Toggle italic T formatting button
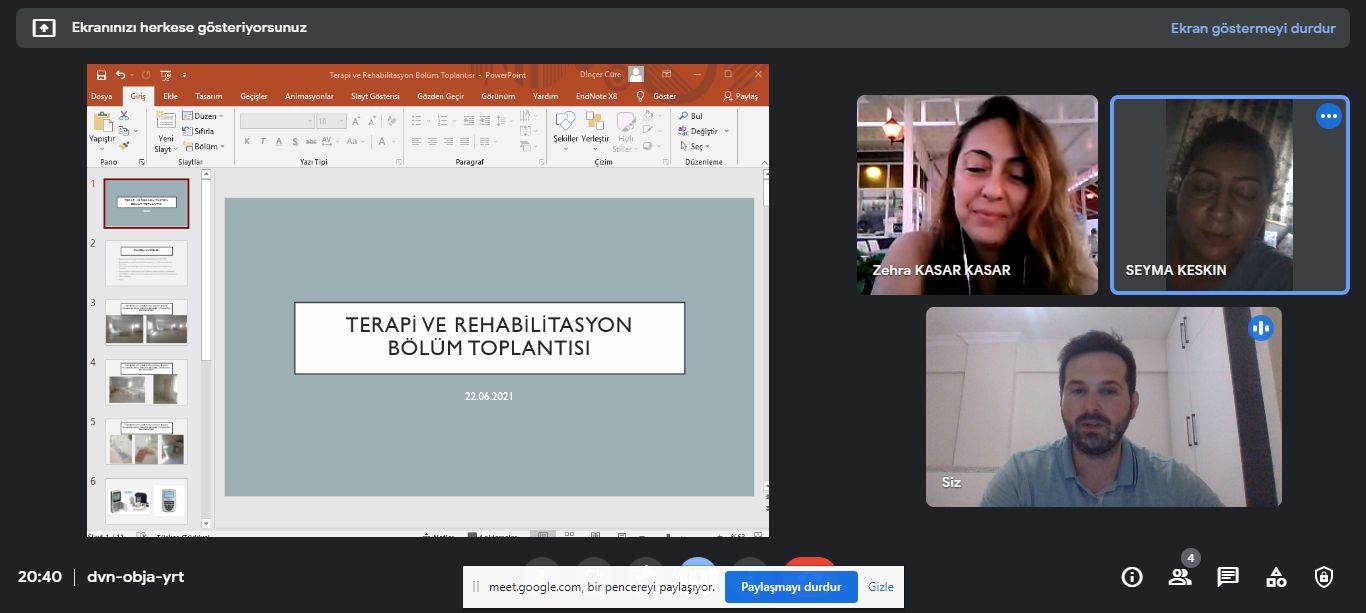The image size is (1366, 613). (263, 142)
